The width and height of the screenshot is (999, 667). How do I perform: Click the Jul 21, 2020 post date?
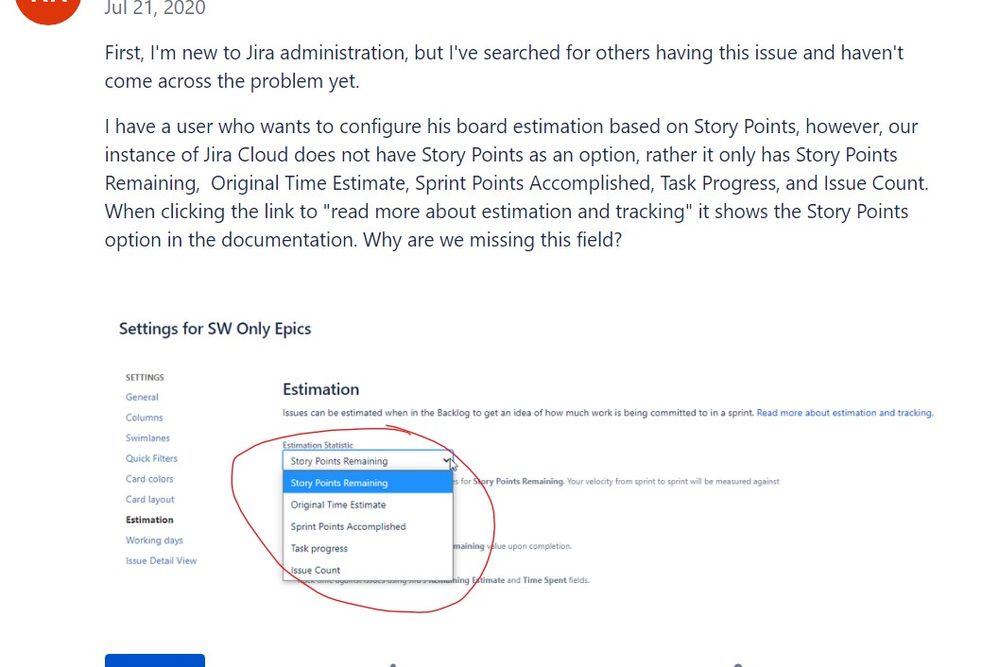[x=154, y=9]
